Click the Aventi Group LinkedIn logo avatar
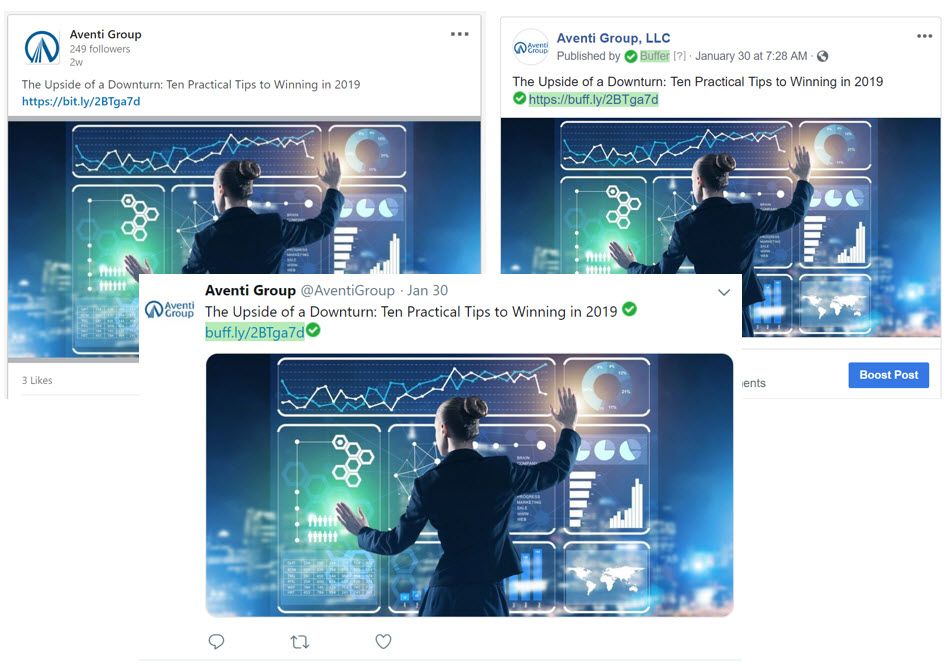 click(x=42, y=48)
